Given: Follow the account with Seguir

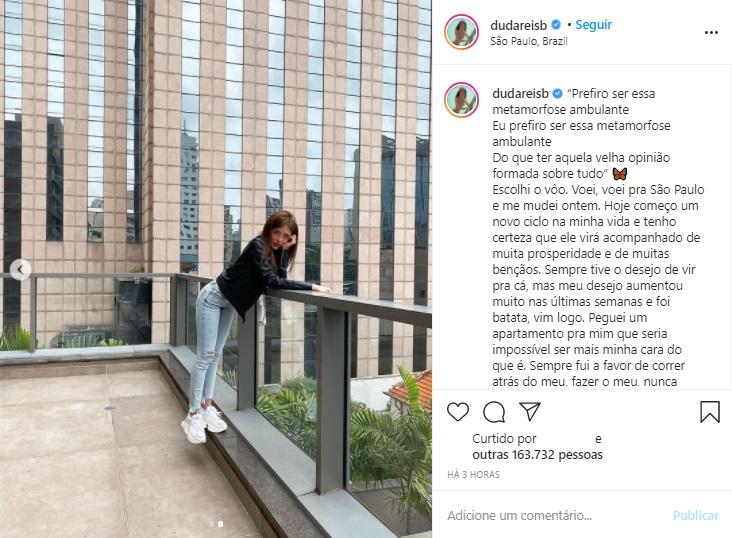Looking at the screenshot, I should click(593, 25).
